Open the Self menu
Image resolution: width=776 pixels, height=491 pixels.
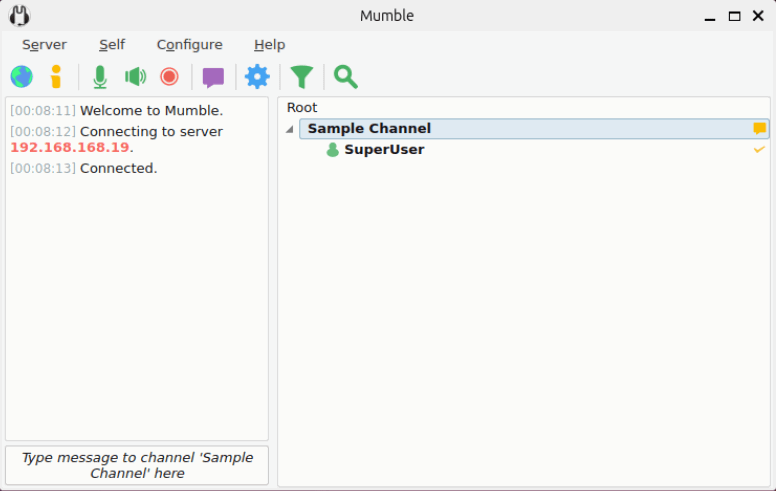click(x=112, y=45)
